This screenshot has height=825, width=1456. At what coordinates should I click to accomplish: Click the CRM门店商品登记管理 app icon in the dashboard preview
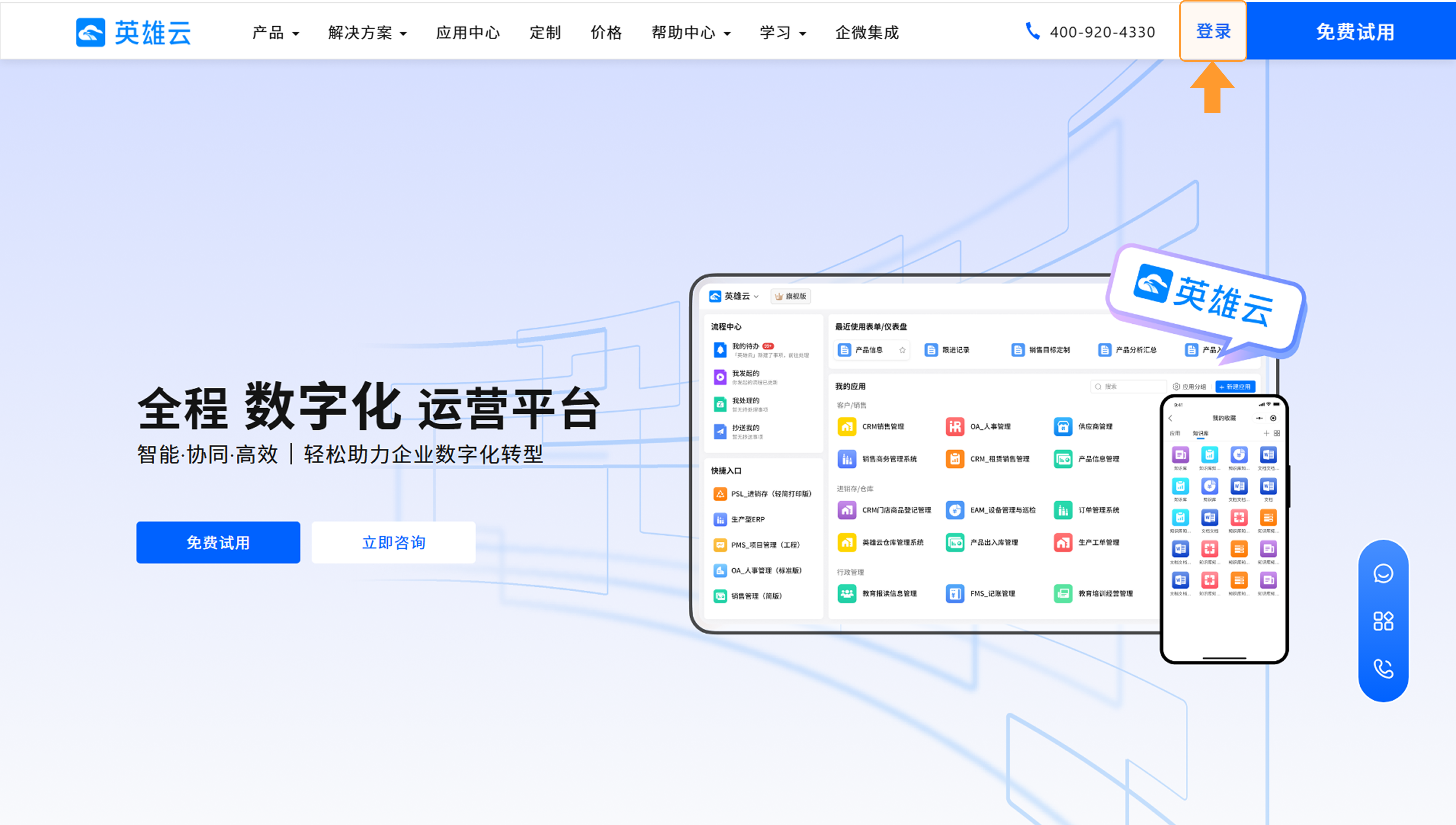[x=847, y=510]
